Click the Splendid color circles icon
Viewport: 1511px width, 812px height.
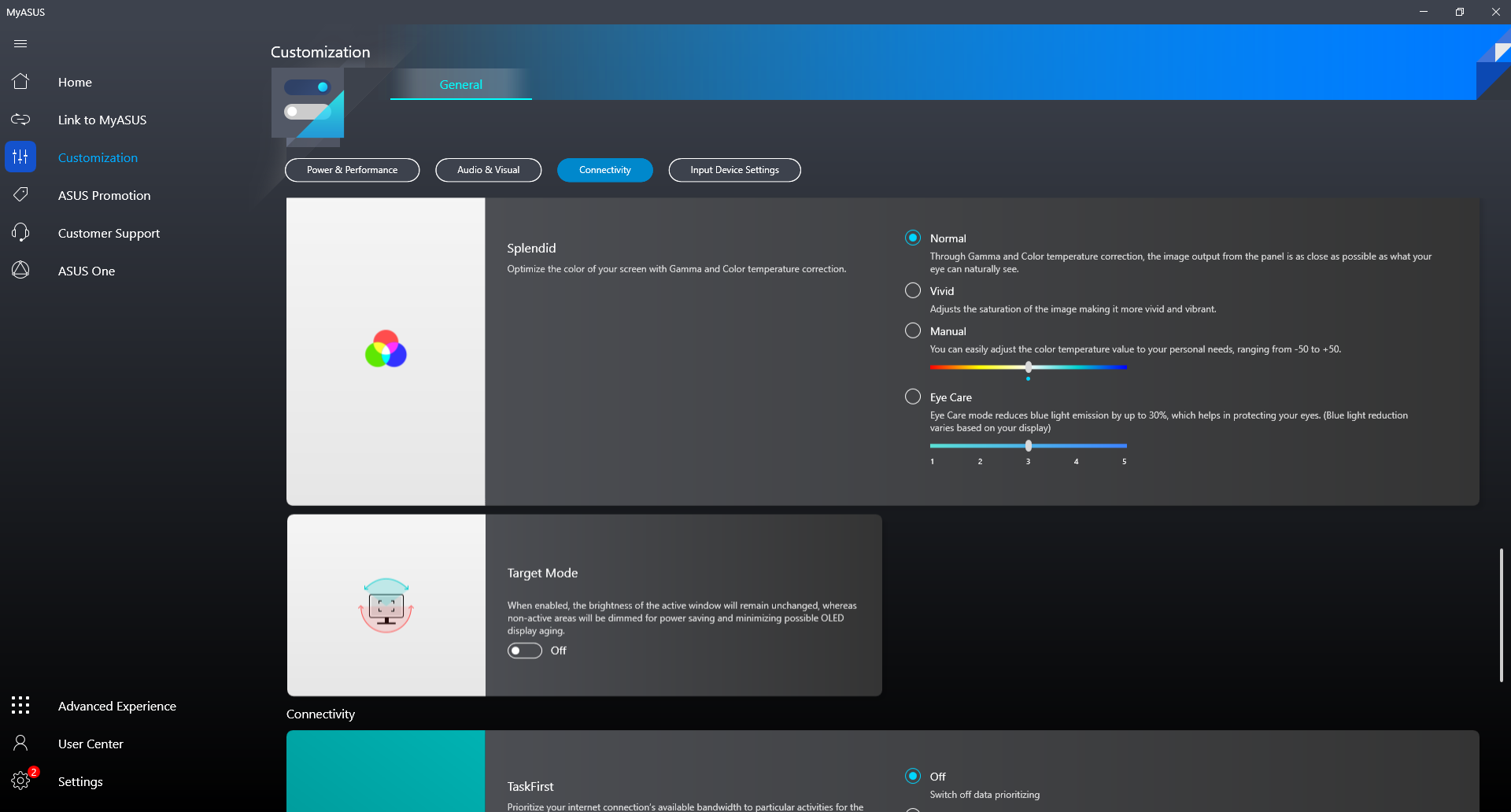point(386,349)
